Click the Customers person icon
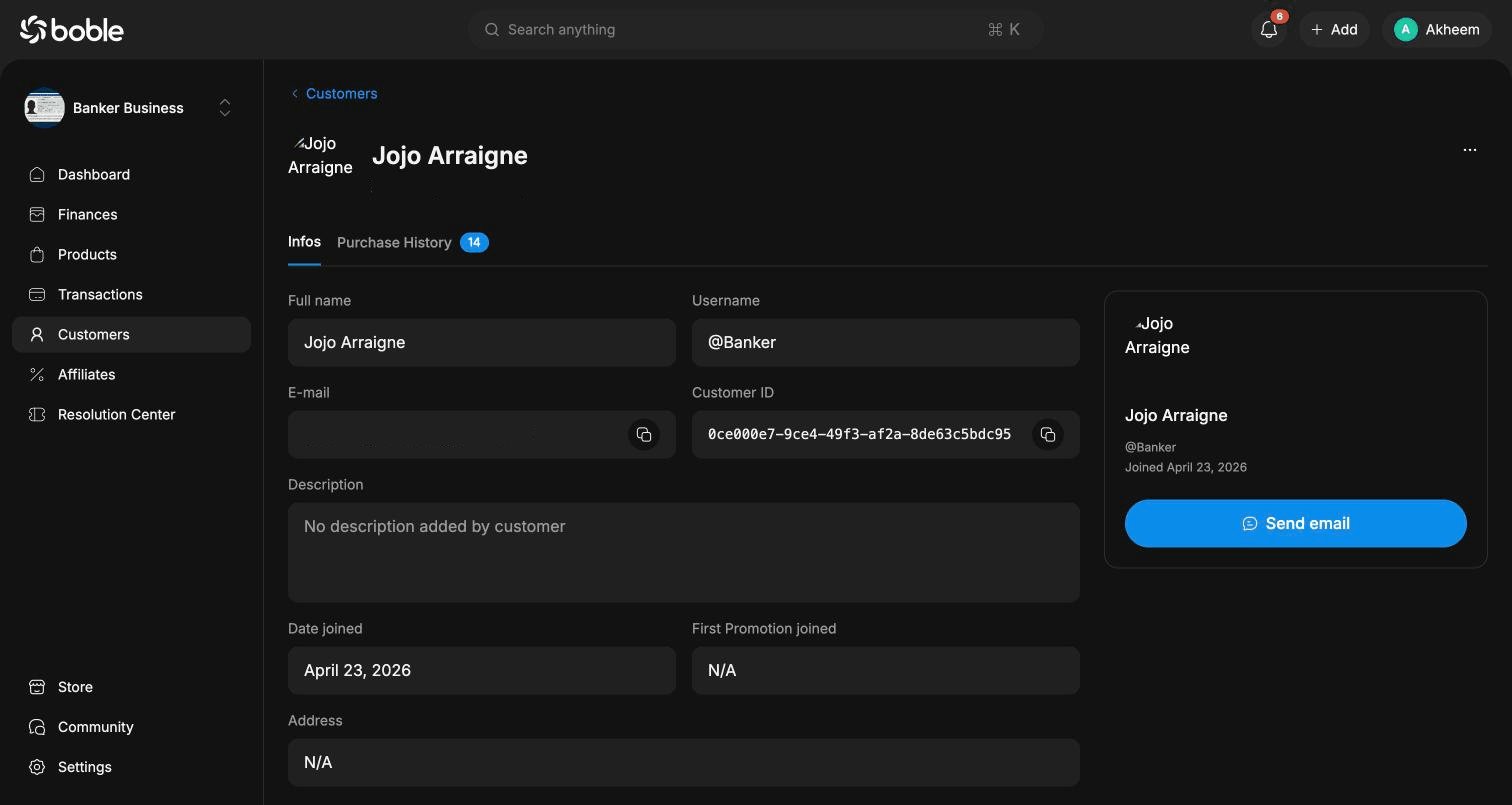The height and width of the screenshot is (805, 1512). (x=37, y=335)
